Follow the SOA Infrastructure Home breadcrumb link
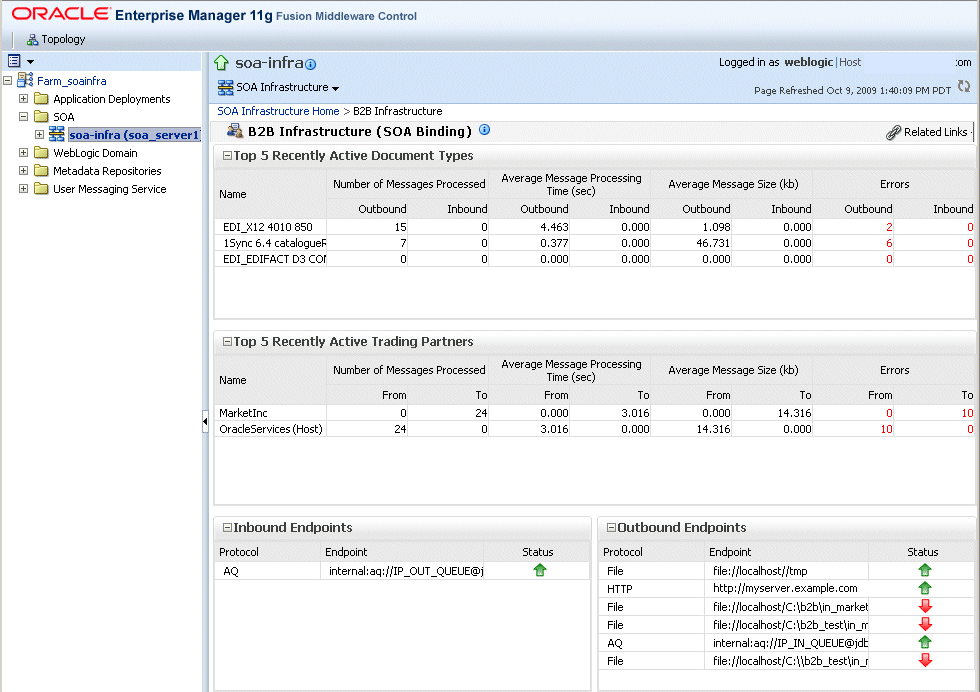Viewport: 980px width, 692px height. [278, 111]
